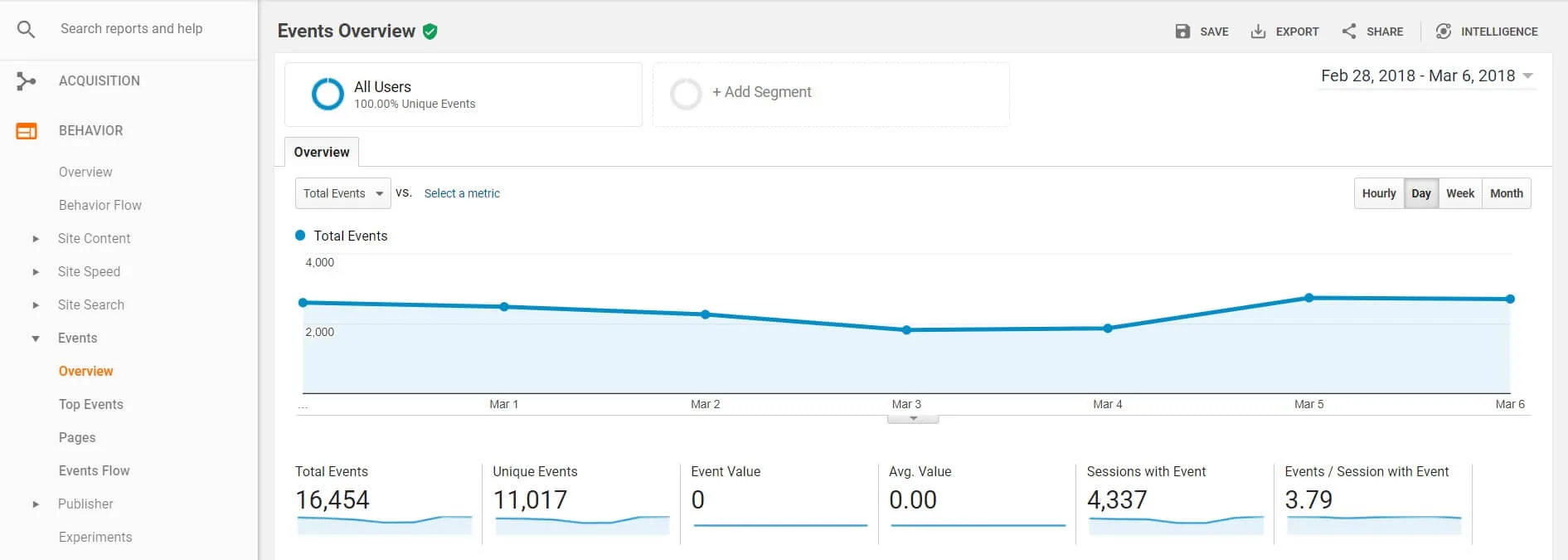Select the All Users segment
Image resolution: width=1568 pixels, height=560 pixels.
(x=463, y=95)
